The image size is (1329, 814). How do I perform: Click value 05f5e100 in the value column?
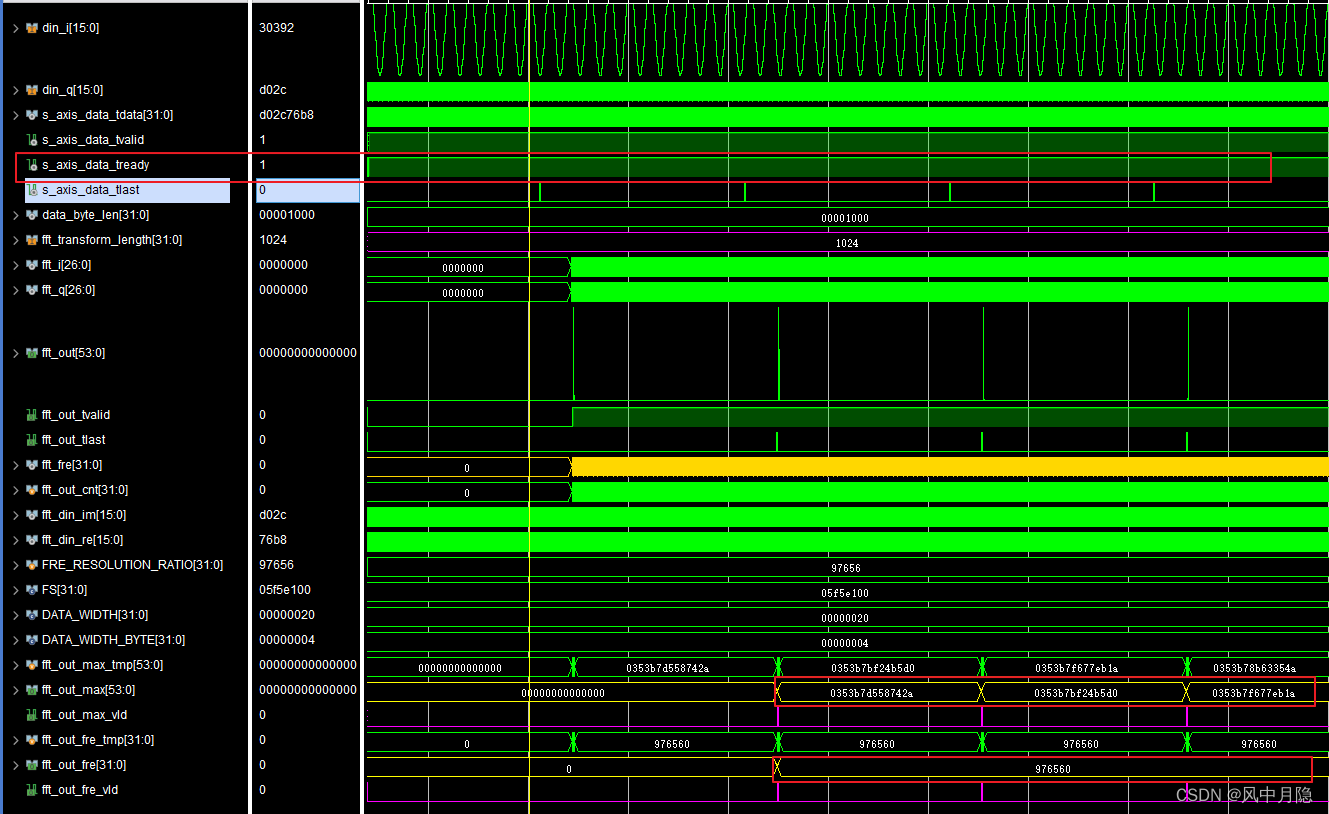(286, 590)
